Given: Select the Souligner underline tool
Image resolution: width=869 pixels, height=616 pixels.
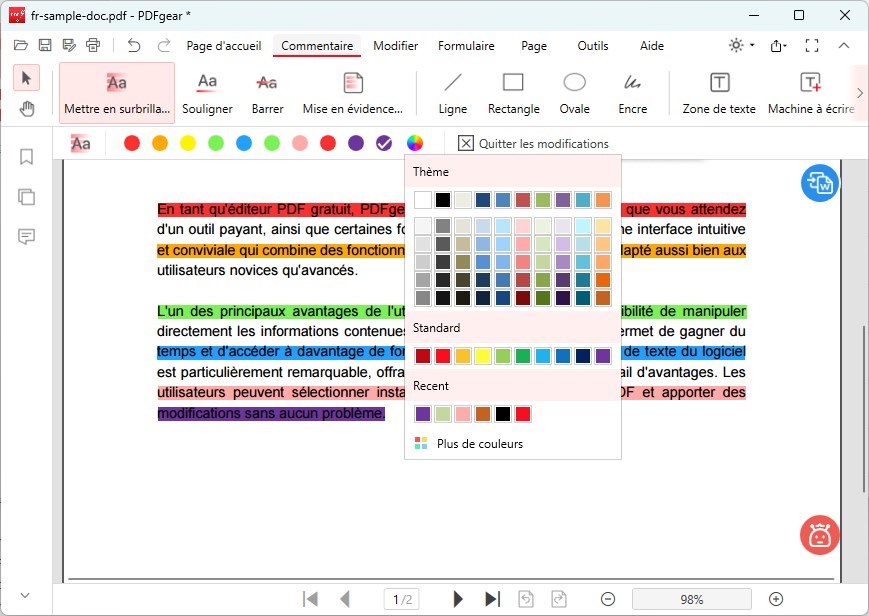Looking at the screenshot, I should pyautogui.click(x=207, y=93).
